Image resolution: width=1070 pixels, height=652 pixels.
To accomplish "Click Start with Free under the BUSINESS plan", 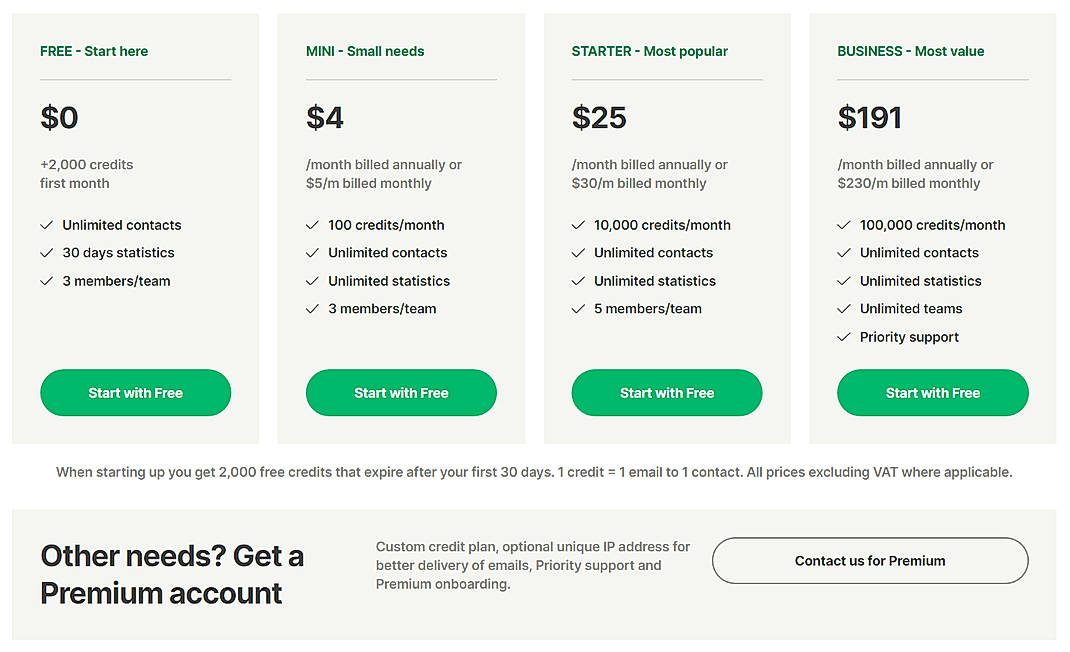I will pyautogui.click(x=932, y=393).
